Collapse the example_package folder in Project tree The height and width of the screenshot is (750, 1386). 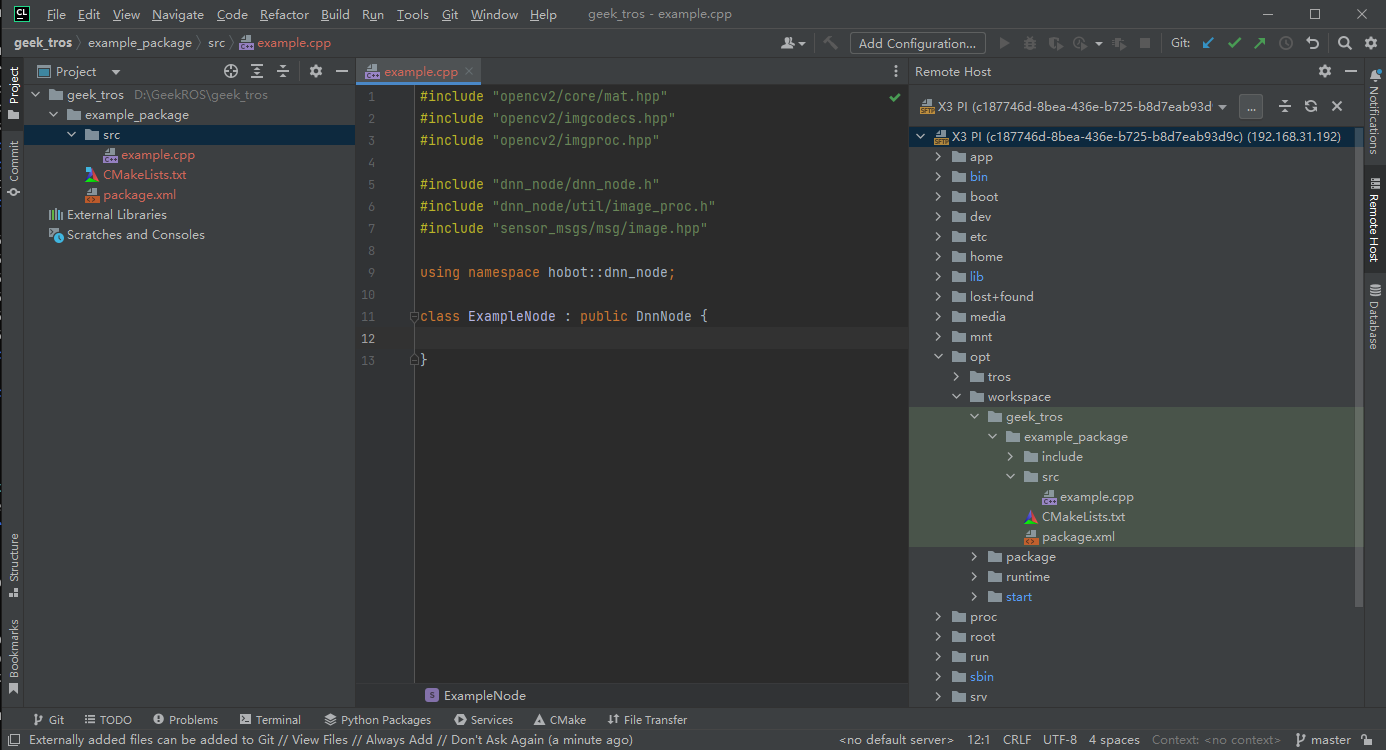coord(54,115)
